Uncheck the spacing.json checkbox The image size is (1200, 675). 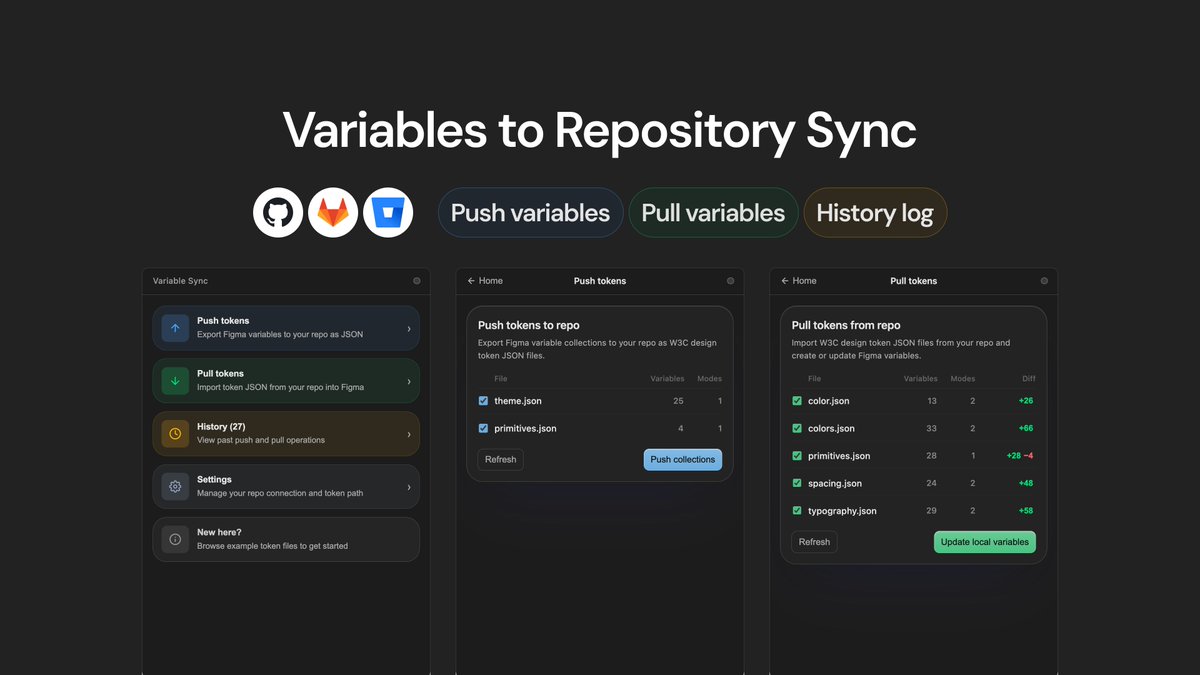797,484
